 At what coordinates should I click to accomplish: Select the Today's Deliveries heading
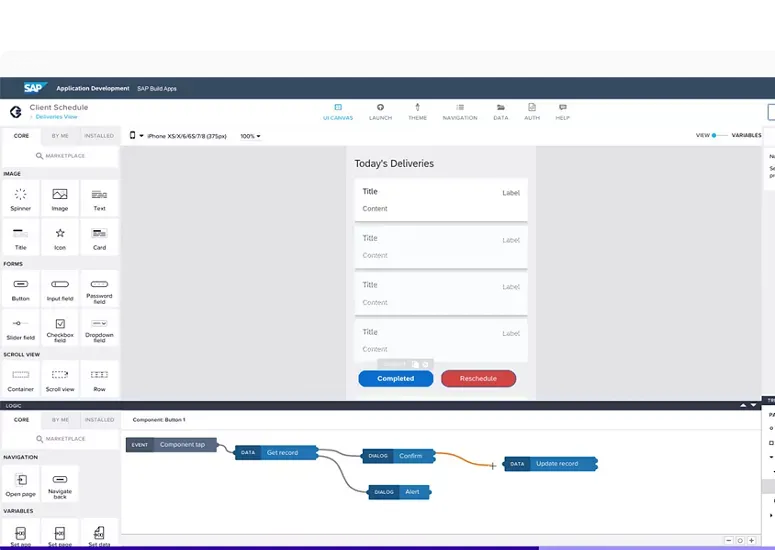click(x=394, y=164)
